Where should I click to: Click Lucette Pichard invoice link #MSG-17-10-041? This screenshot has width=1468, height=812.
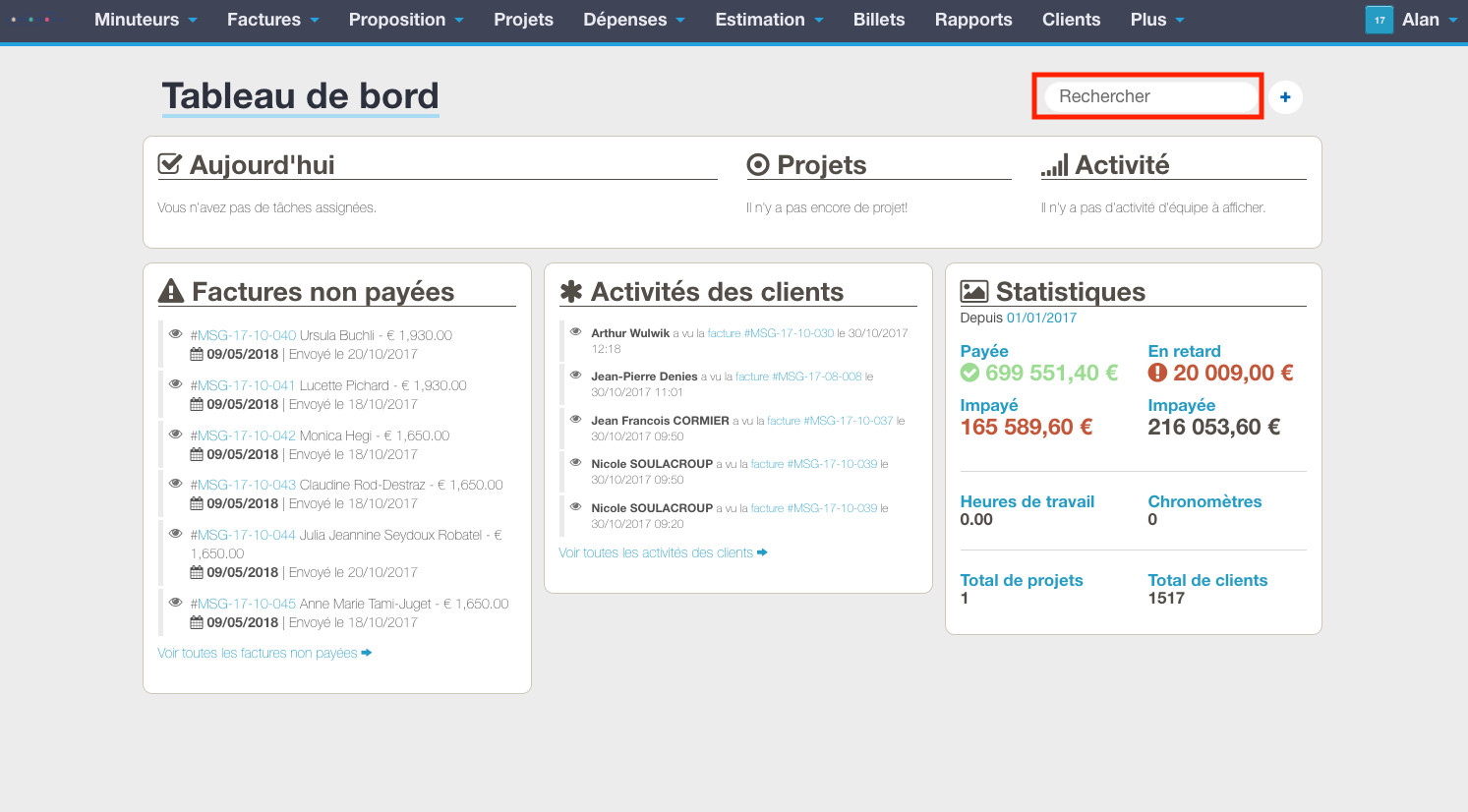point(243,385)
